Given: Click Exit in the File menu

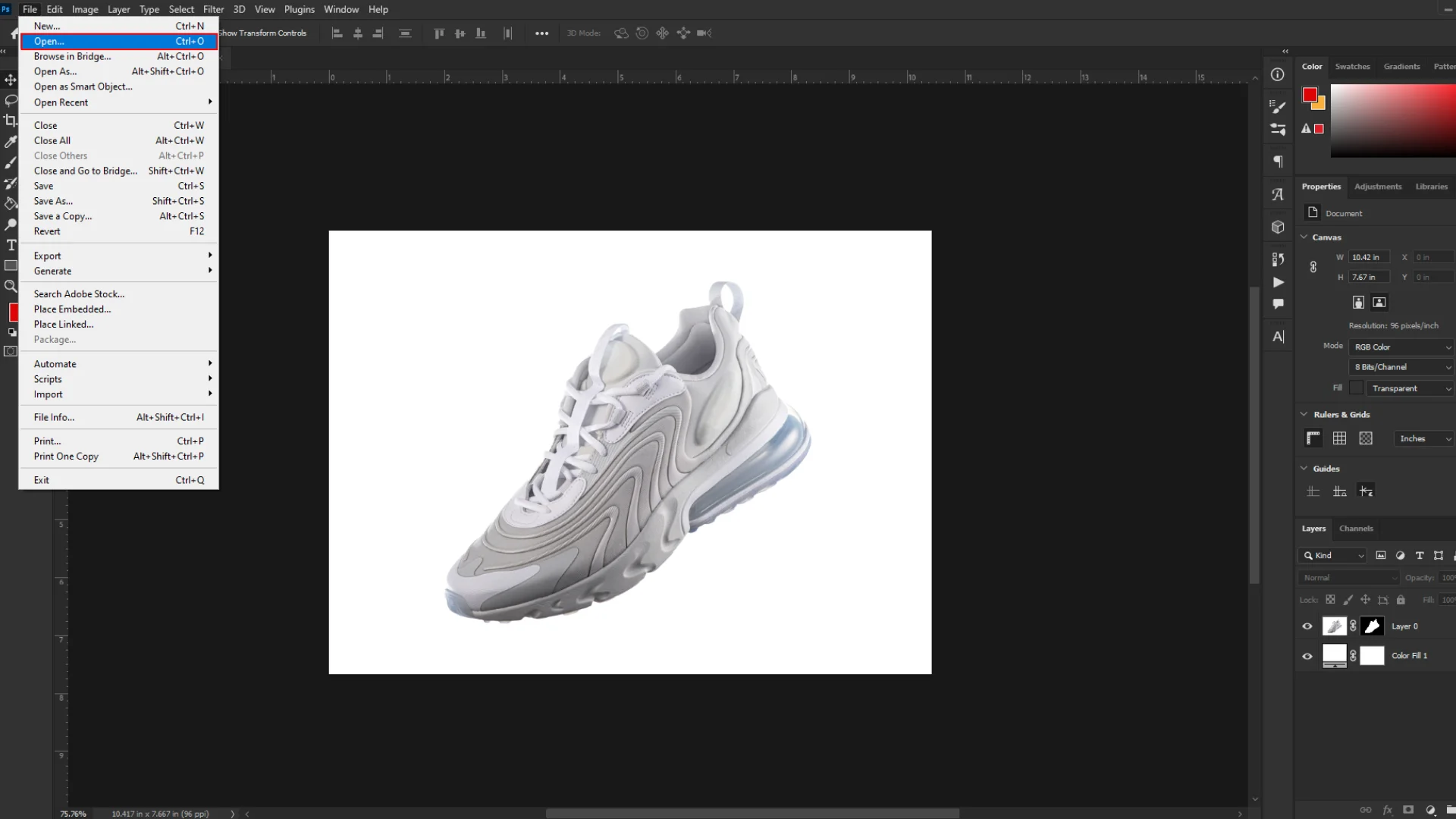Looking at the screenshot, I should [x=119, y=480].
